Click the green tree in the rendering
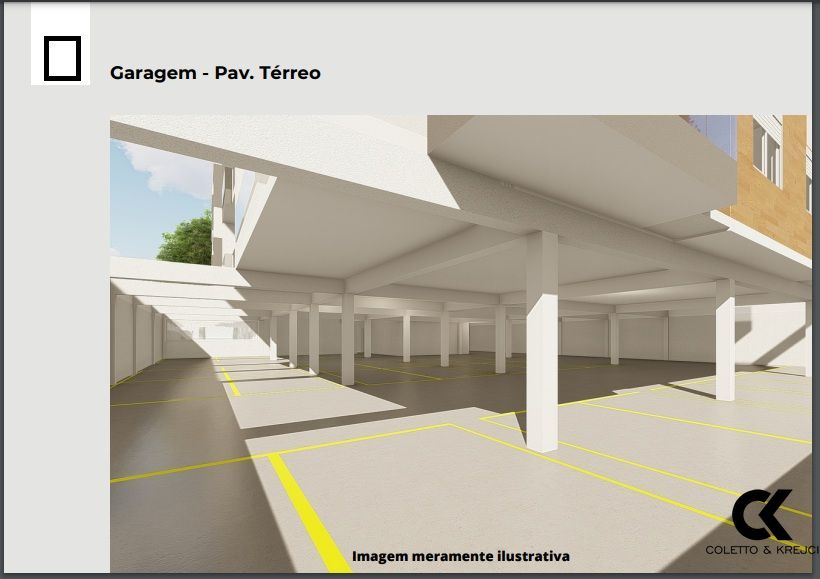 point(187,240)
